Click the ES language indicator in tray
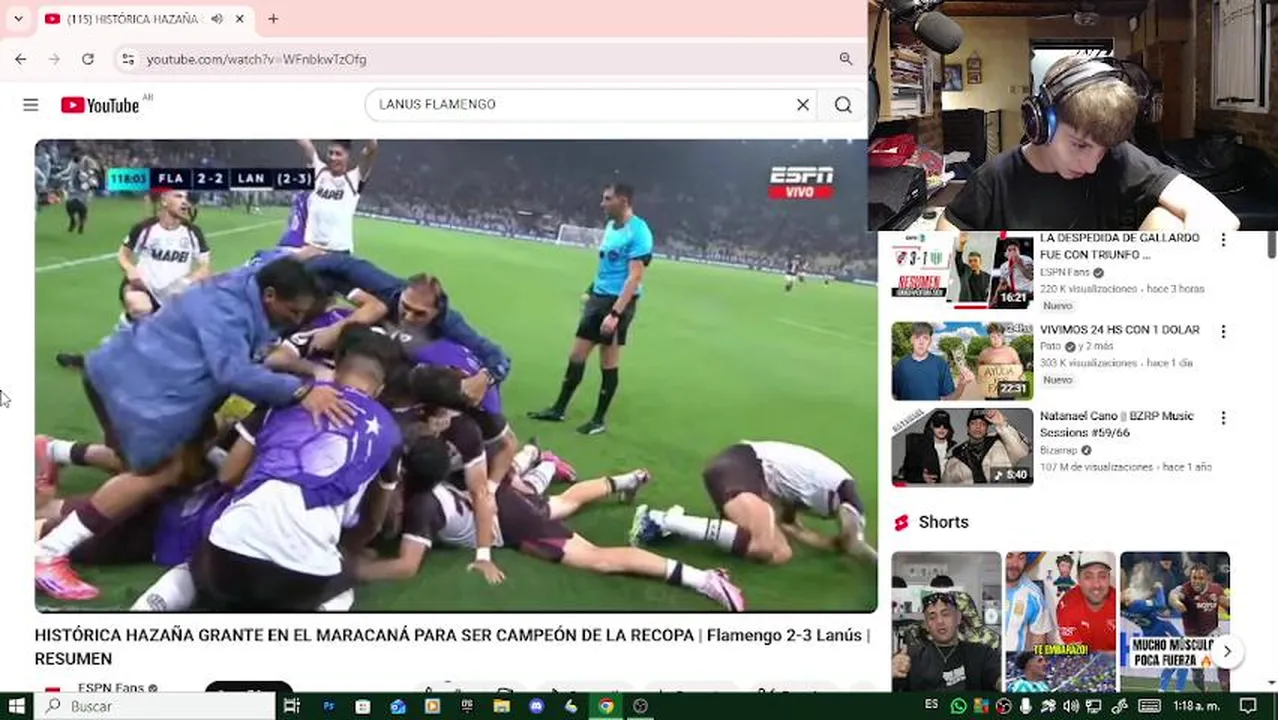Viewport: 1278px width, 720px height. (x=931, y=704)
